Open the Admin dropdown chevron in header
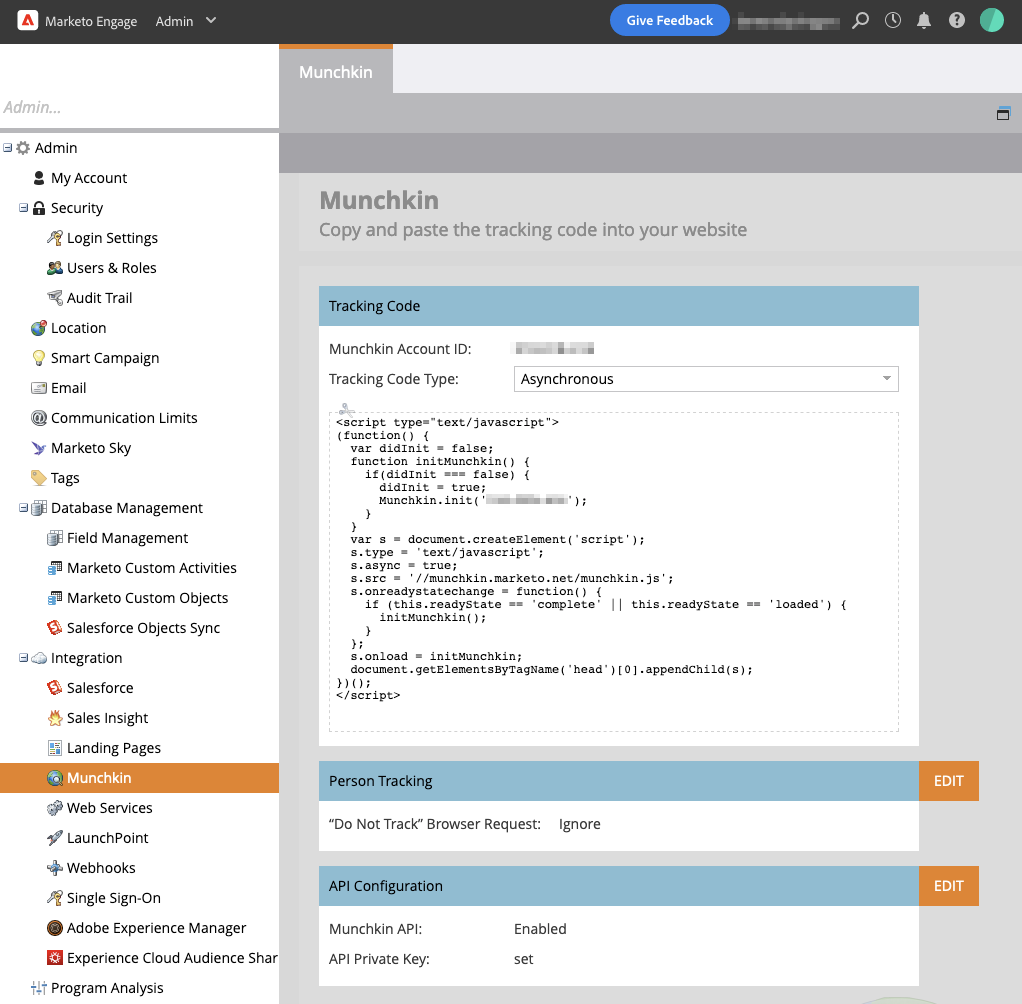The width and height of the screenshot is (1022, 1004). click(x=211, y=21)
